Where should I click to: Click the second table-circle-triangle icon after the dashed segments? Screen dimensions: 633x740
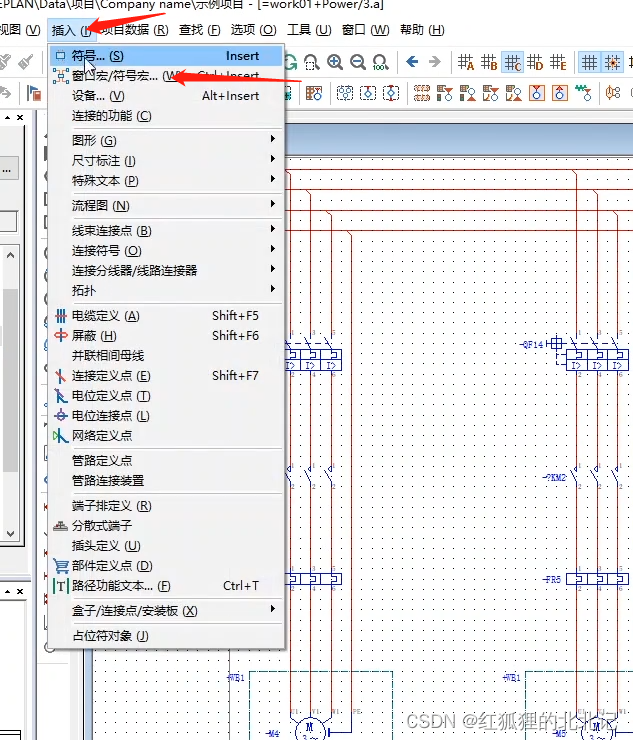pyautogui.click(x=467, y=93)
